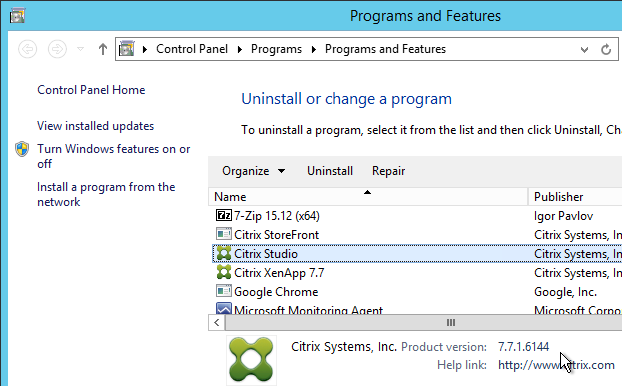Click the Citrix XenApp 7.7 icon

point(224,273)
